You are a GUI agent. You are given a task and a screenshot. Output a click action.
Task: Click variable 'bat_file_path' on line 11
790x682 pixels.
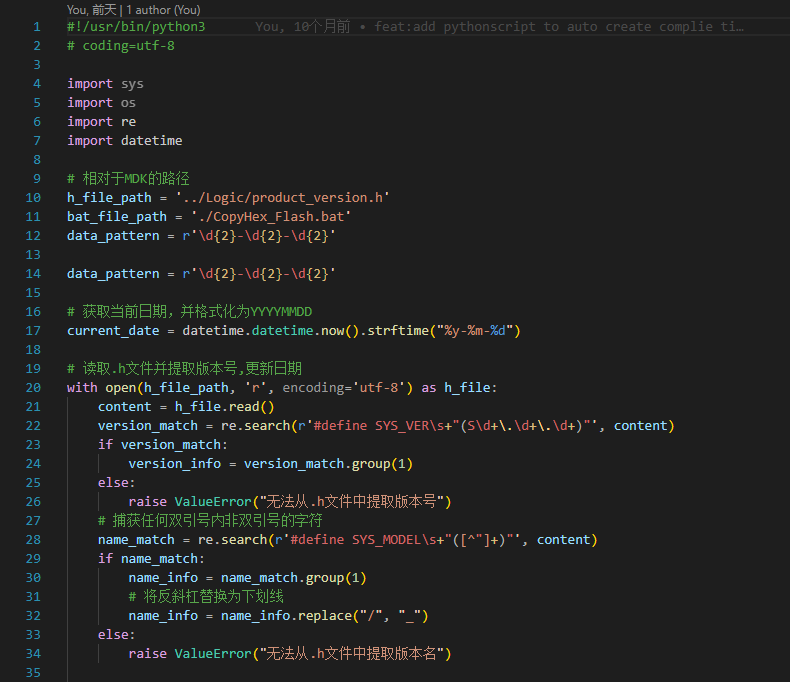(x=117, y=217)
